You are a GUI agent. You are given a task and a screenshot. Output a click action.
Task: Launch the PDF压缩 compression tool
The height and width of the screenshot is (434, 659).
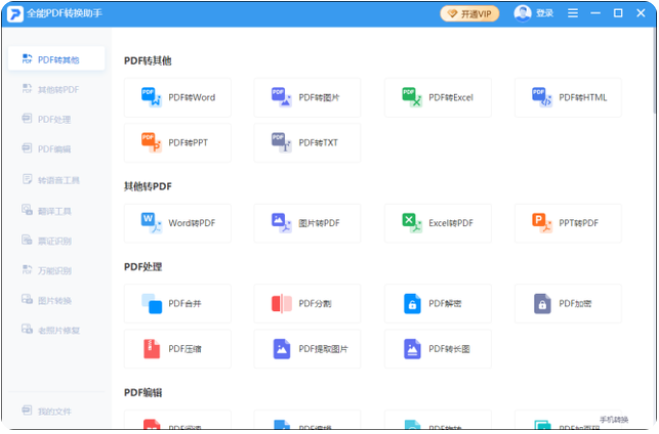(x=178, y=349)
